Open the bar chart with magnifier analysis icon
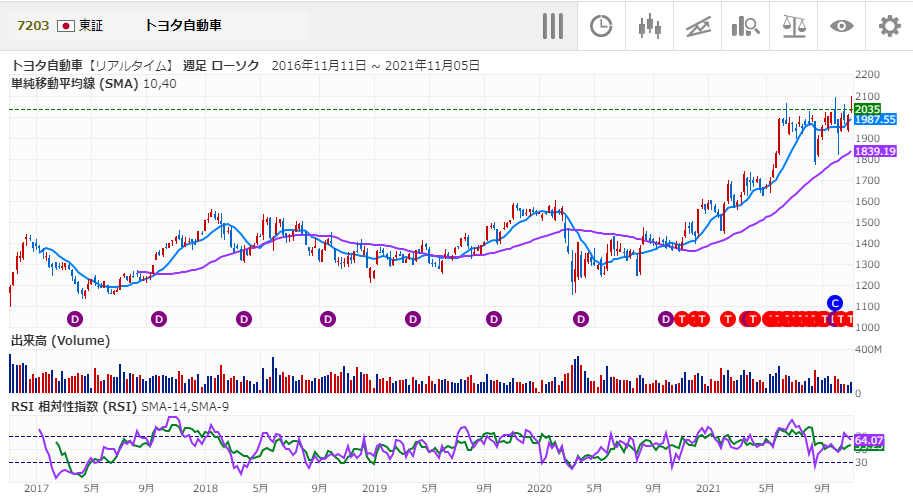The width and height of the screenshot is (913, 503). pos(745,26)
